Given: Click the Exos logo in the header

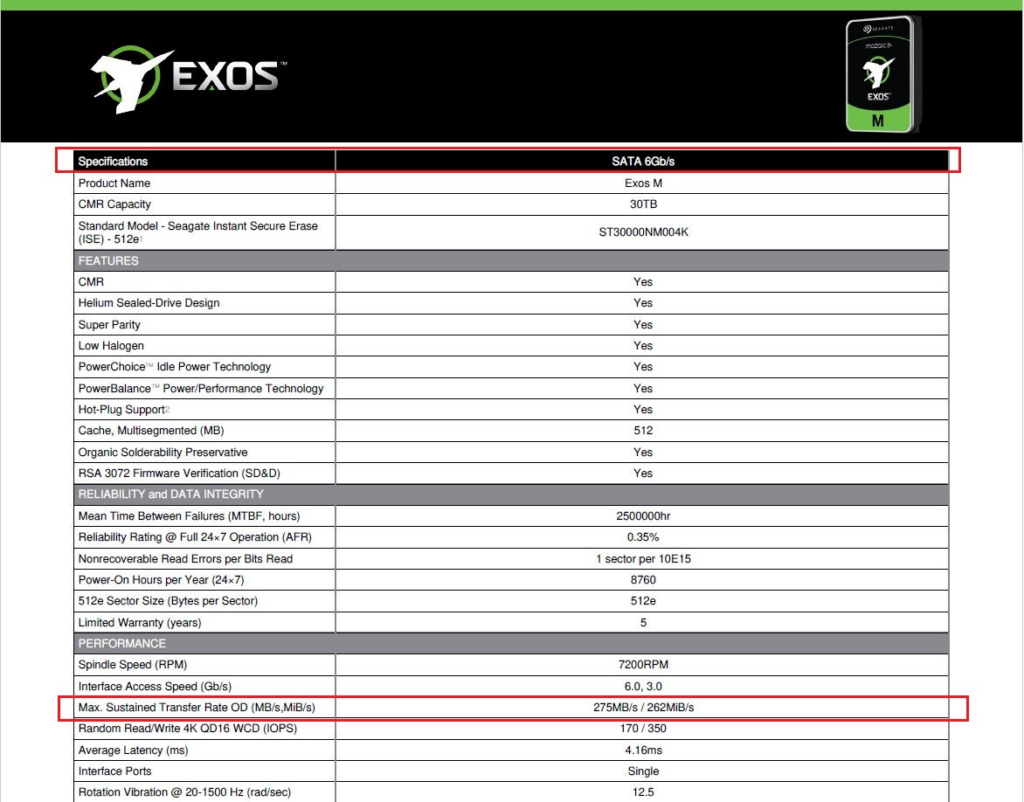Looking at the screenshot, I should tap(188, 78).
